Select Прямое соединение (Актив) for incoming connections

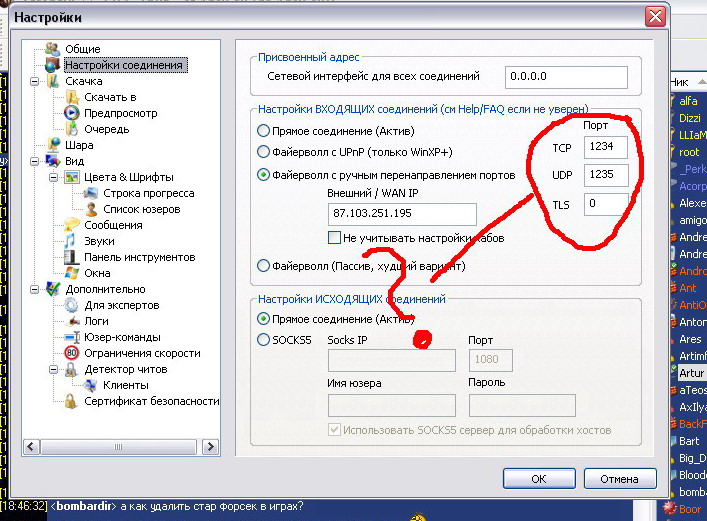pyautogui.click(x=263, y=131)
